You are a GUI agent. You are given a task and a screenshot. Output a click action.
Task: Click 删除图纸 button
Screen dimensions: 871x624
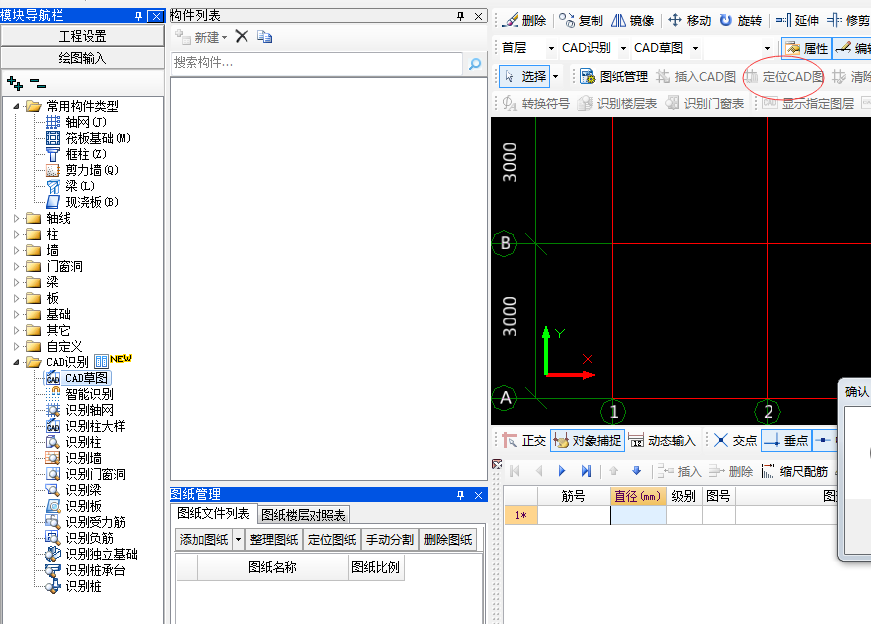pos(448,540)
